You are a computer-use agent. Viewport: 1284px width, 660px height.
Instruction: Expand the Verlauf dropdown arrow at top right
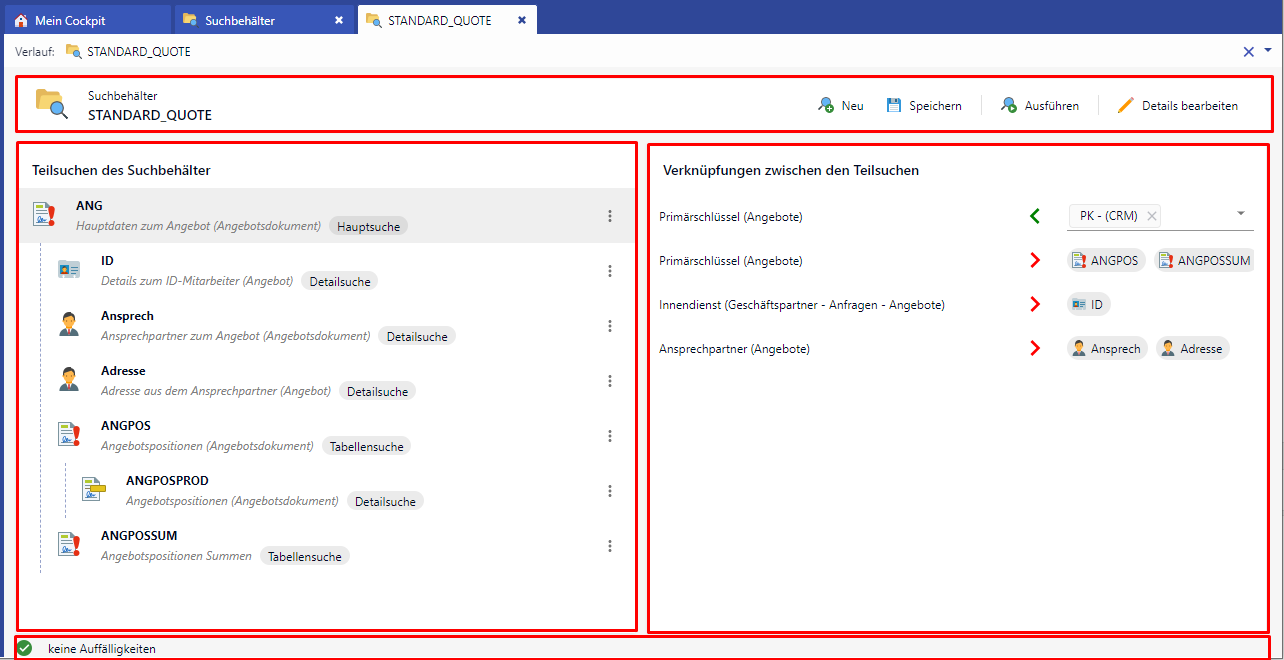[x=1268, y=50]
